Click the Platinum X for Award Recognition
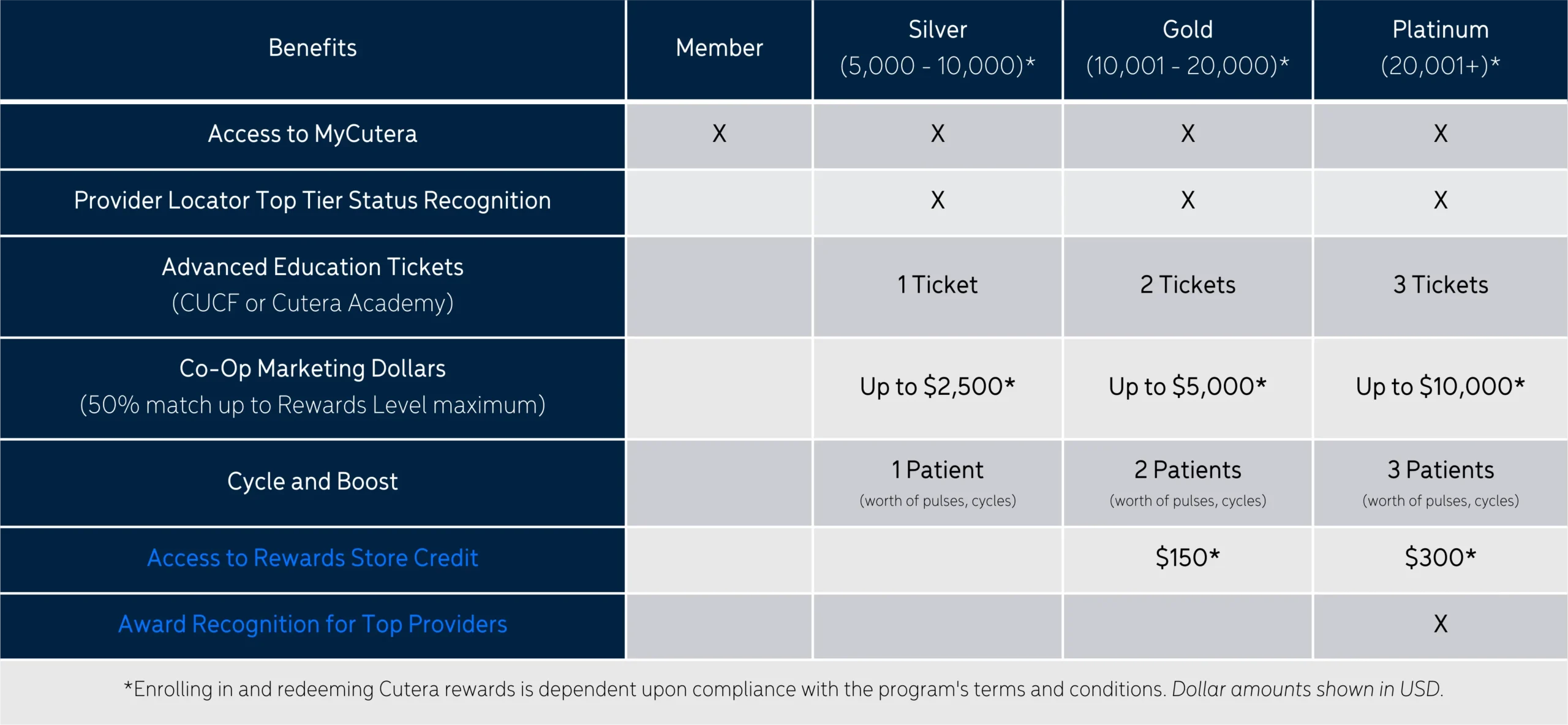1568x725 pixels. coord(1441,625)
